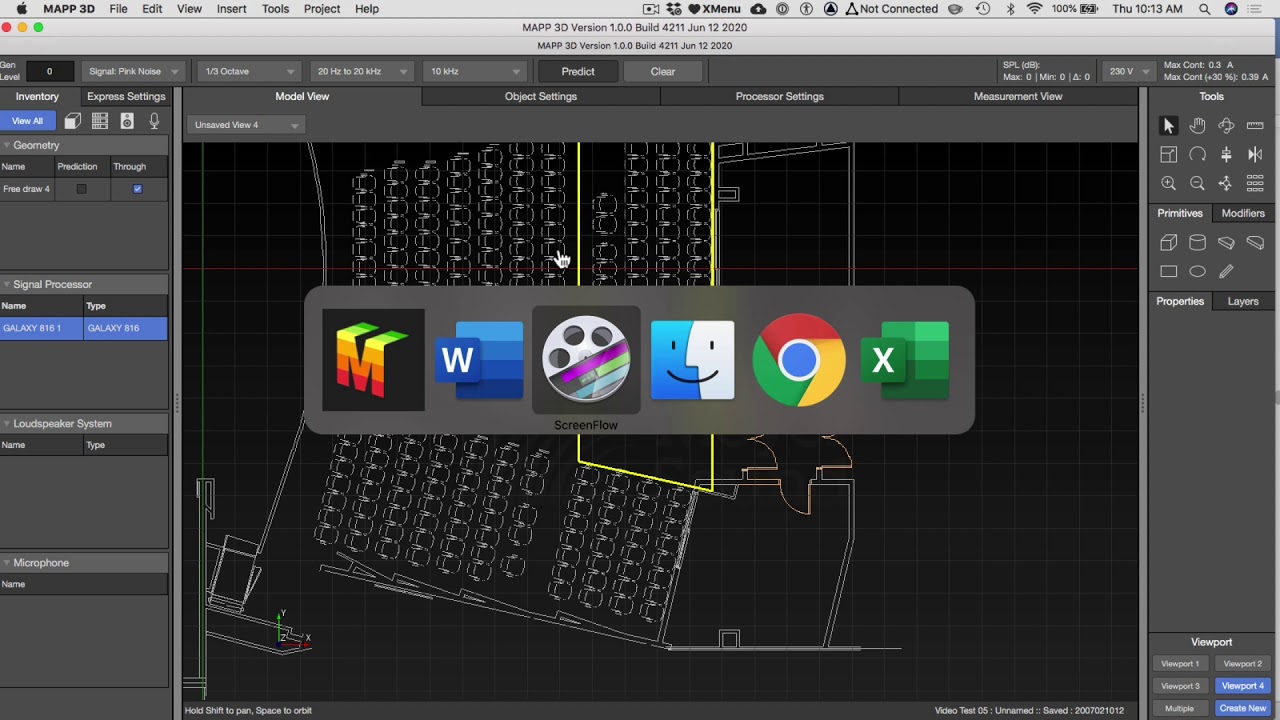Choose ScreenFlow in app switcher
The width and height of the screenshot is (1280, 720).
point(586,360)
